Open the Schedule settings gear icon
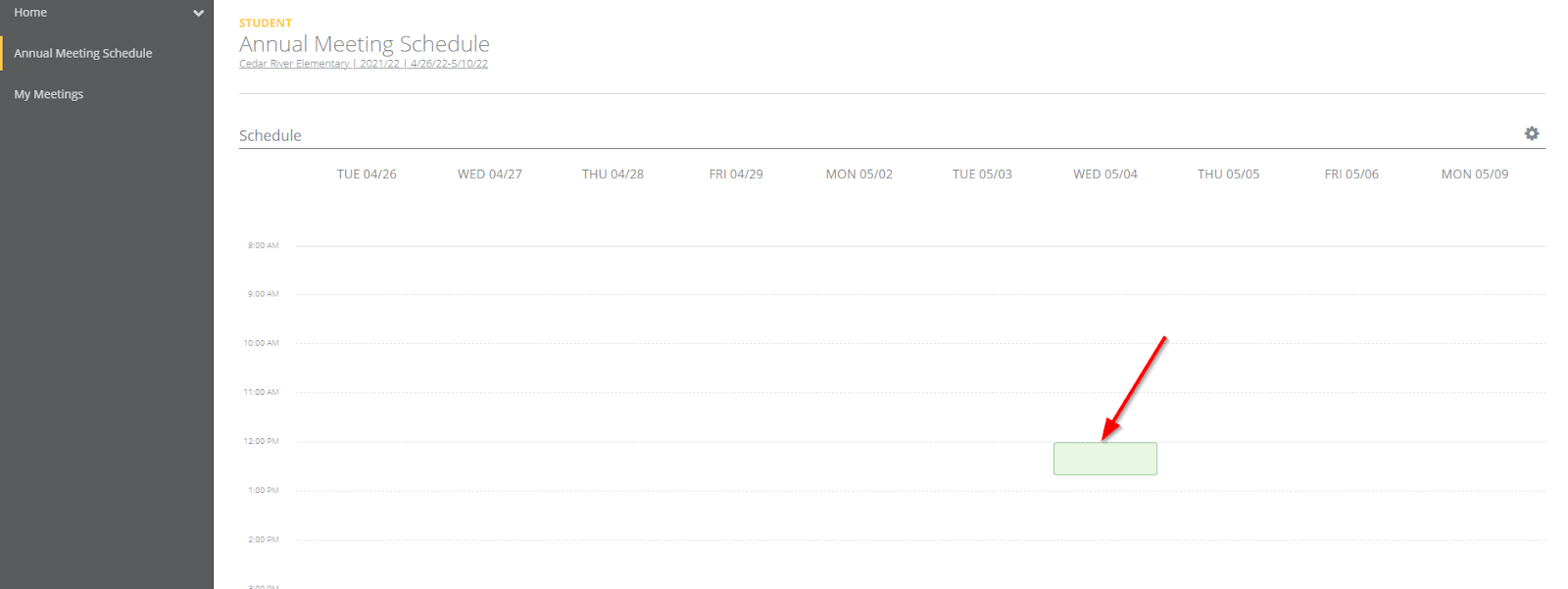The height and width of the screenshot is (589, 1568). (x=1532, y=133)
